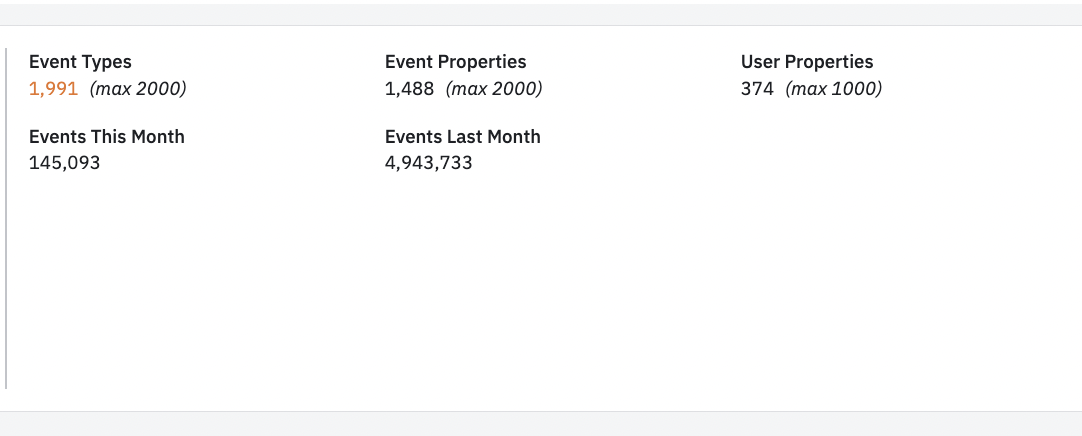Click empty white space right of User Properties

click(x=980, y=75)
